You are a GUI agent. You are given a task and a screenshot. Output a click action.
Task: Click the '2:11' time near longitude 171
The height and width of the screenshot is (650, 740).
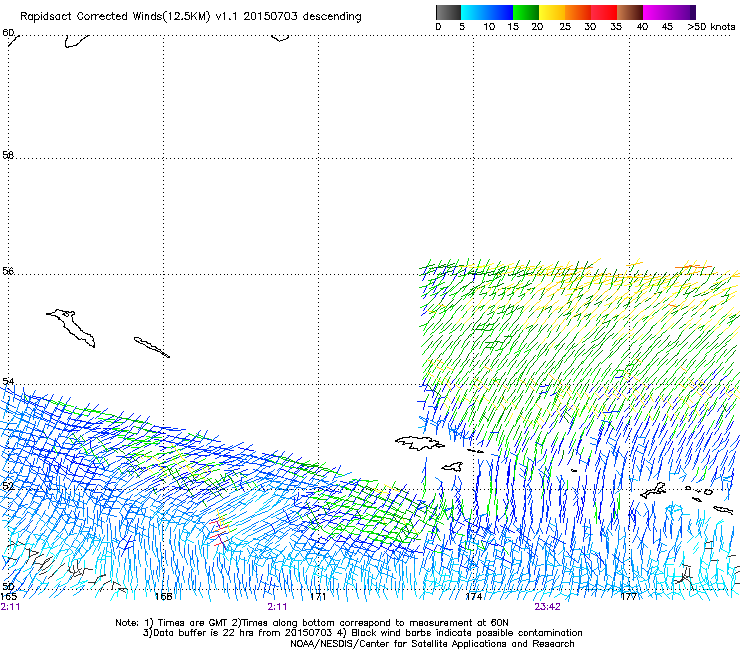coord(277,607)
